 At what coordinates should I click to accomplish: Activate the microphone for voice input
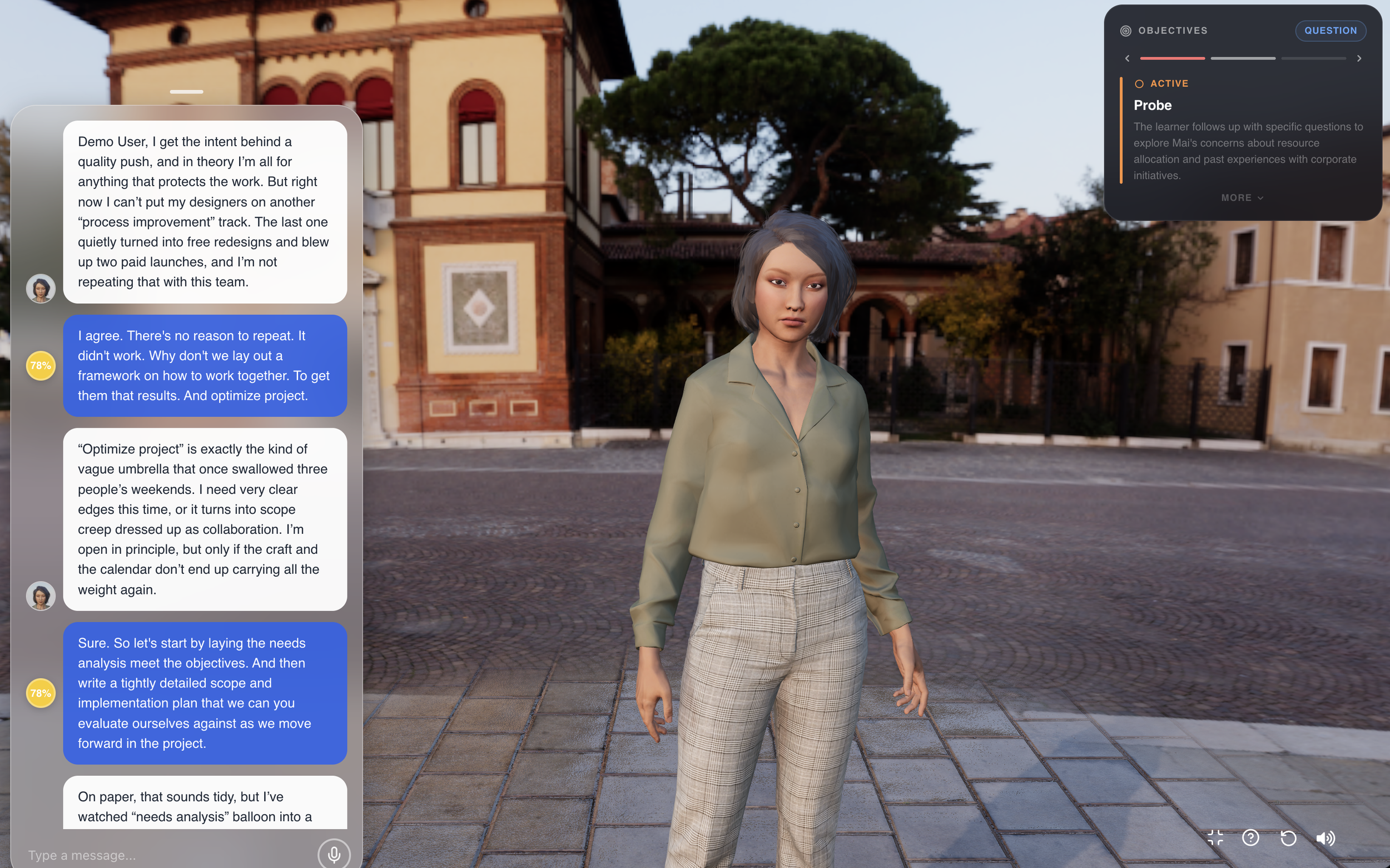tap(335, 854)
